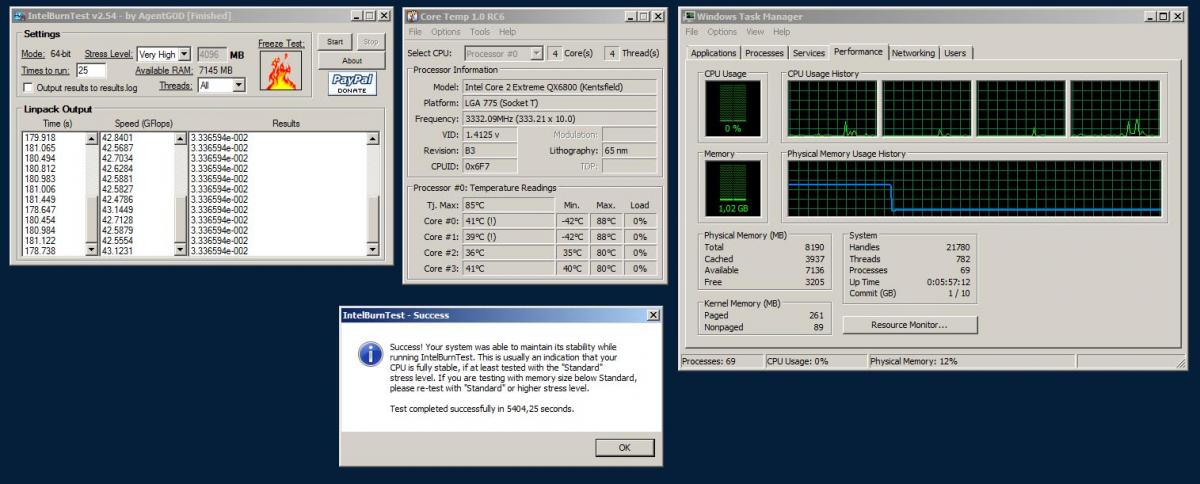Click Core #2 temperature 36°C

[508, 253]
